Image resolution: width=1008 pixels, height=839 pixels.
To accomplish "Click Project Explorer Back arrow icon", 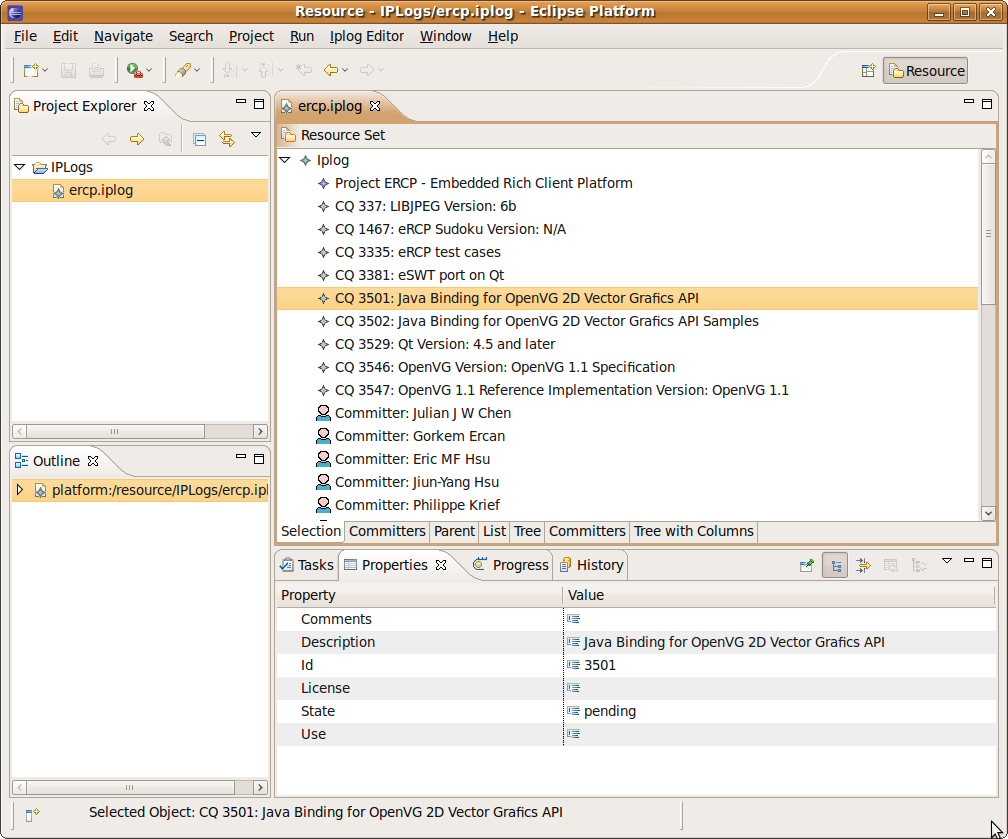I will pyautogui.click(x=109, y=139).
